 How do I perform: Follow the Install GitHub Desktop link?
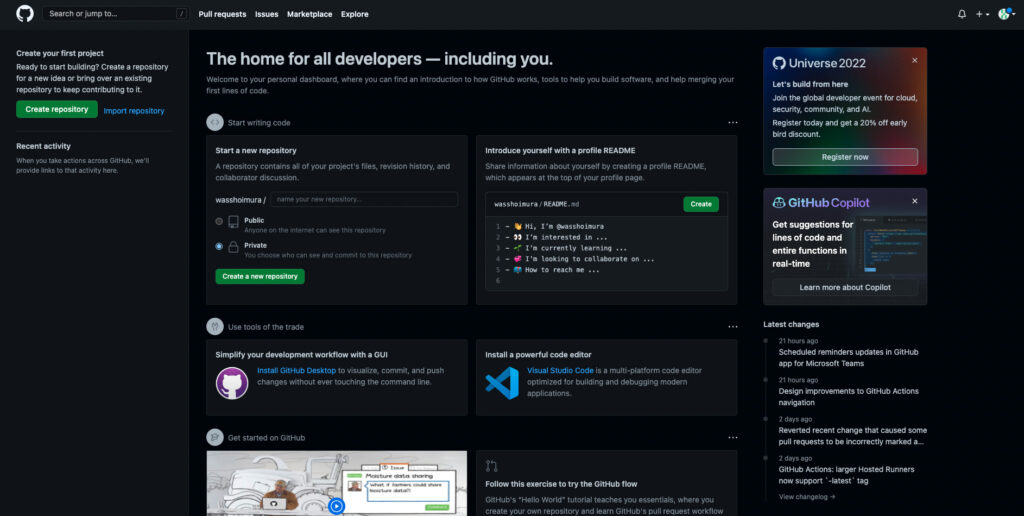point(296,370)
